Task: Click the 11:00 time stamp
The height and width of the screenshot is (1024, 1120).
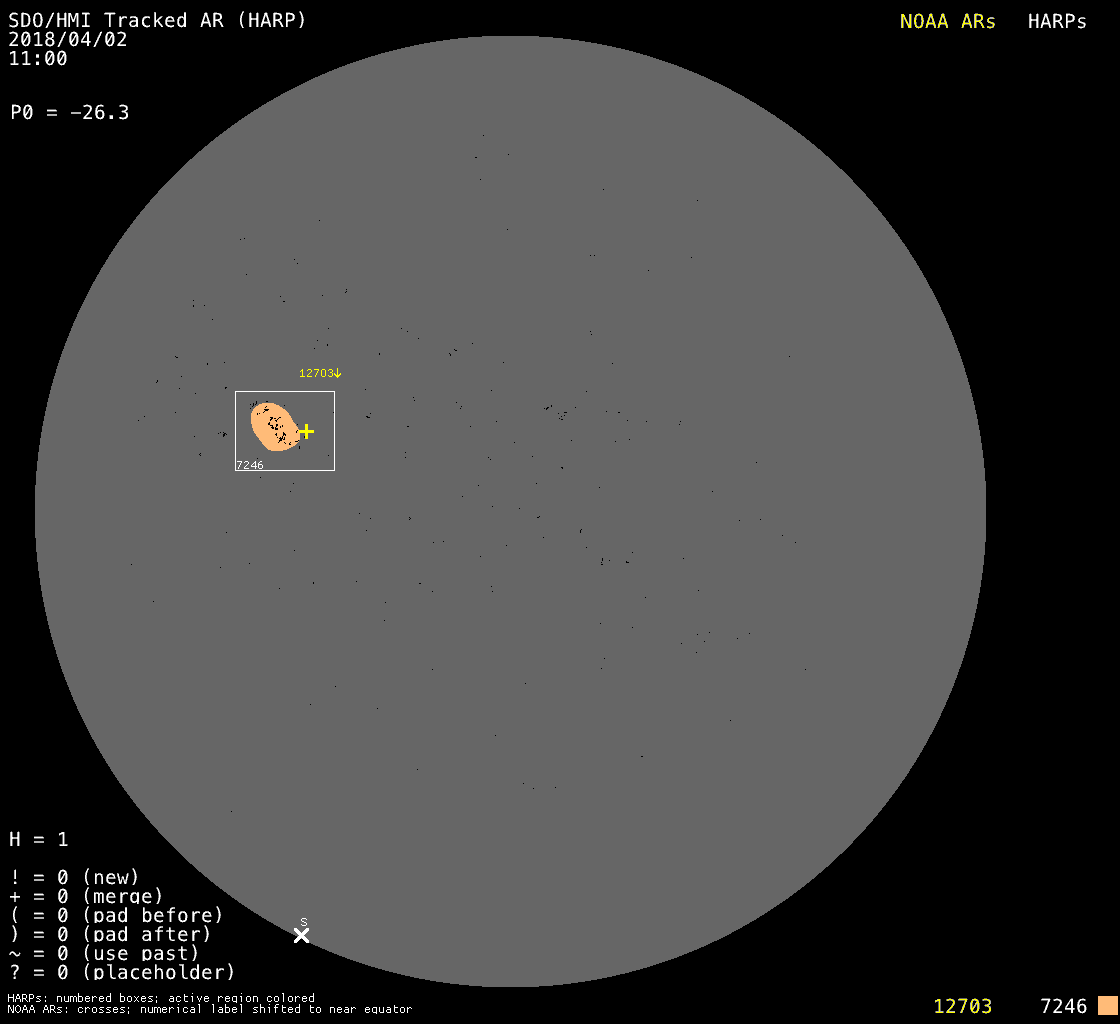Action: 38,59
